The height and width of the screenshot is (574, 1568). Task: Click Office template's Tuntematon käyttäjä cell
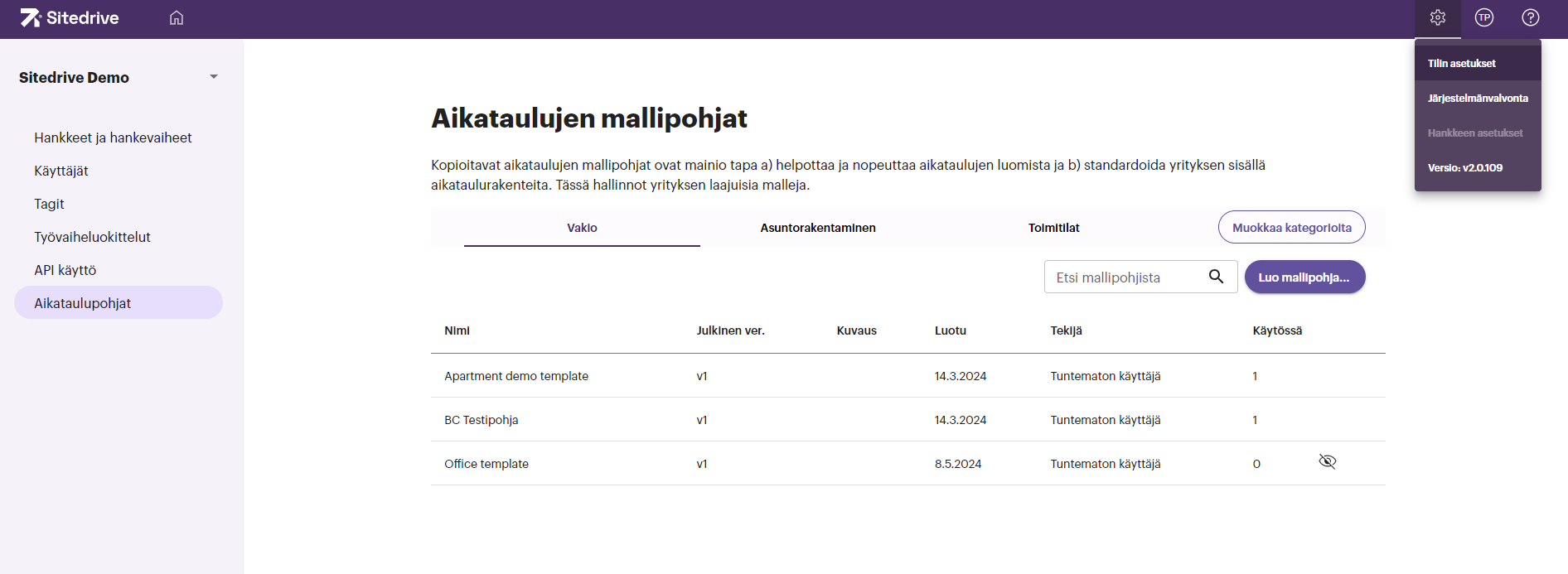pos(1106,464)
